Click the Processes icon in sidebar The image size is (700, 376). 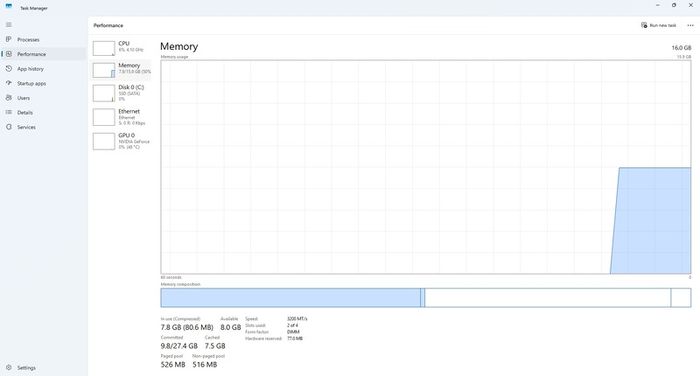click(x=8, y=39)
